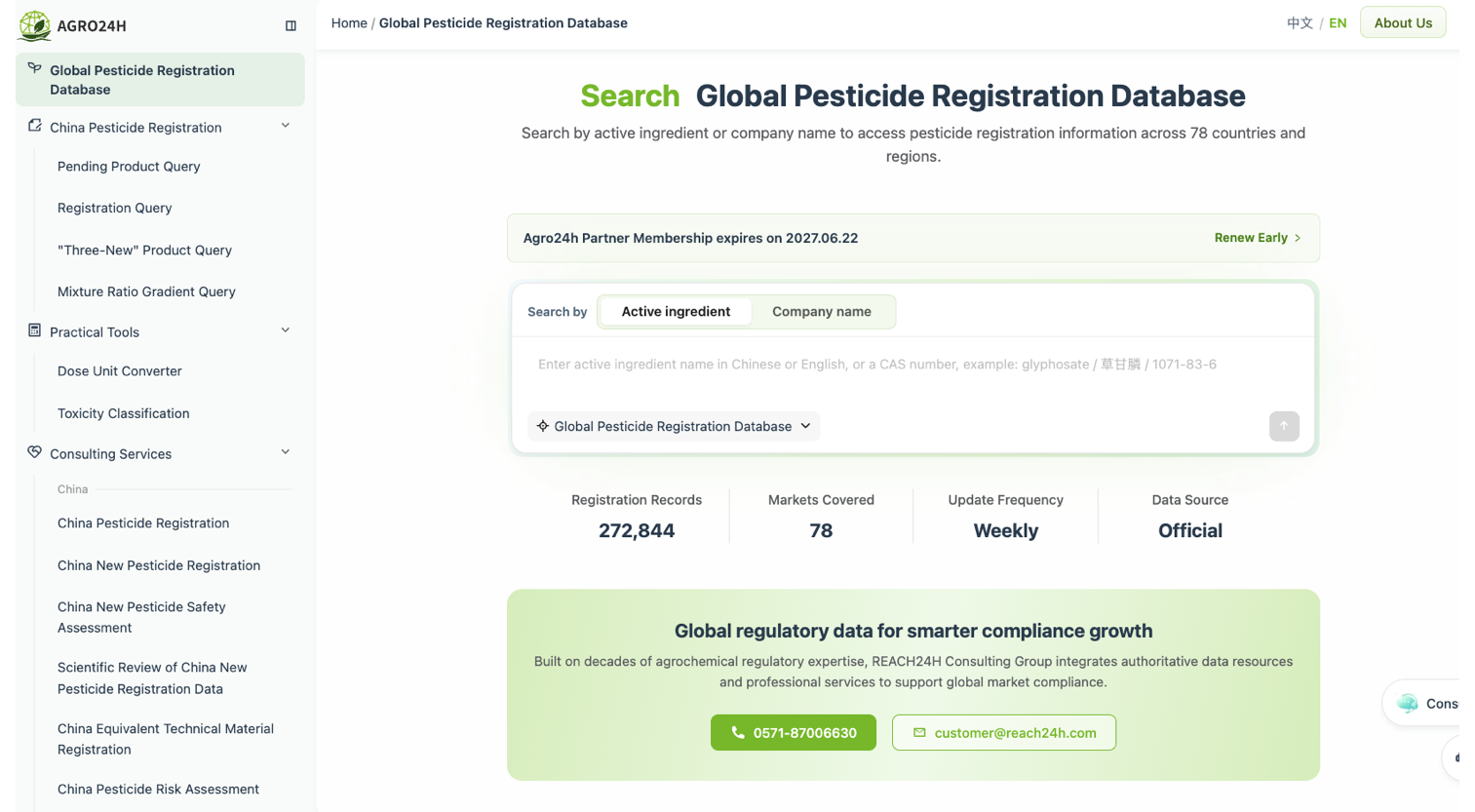Click the Practical Tools calculator icon
The height and width of the screenshot is (812, 1475).
(x=34, y=330)
